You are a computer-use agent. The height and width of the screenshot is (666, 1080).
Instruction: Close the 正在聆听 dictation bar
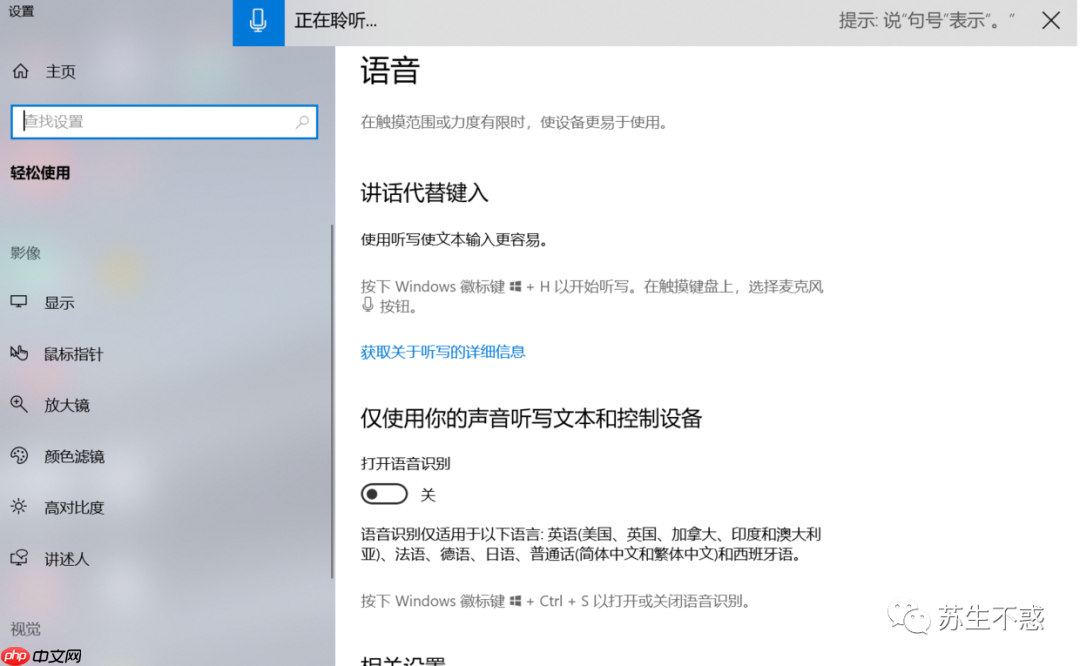click(x=1051, y=20)
